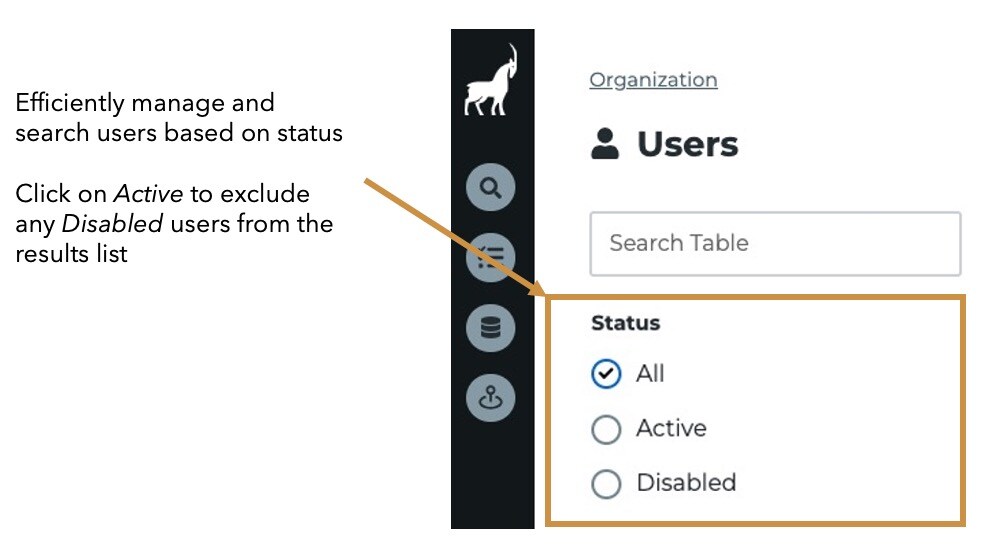Image resolution: width=984 pixels, height=549 pixels.
Task: Click the Status filter section label
Action: pyautogui.click(x=626, y=322)
